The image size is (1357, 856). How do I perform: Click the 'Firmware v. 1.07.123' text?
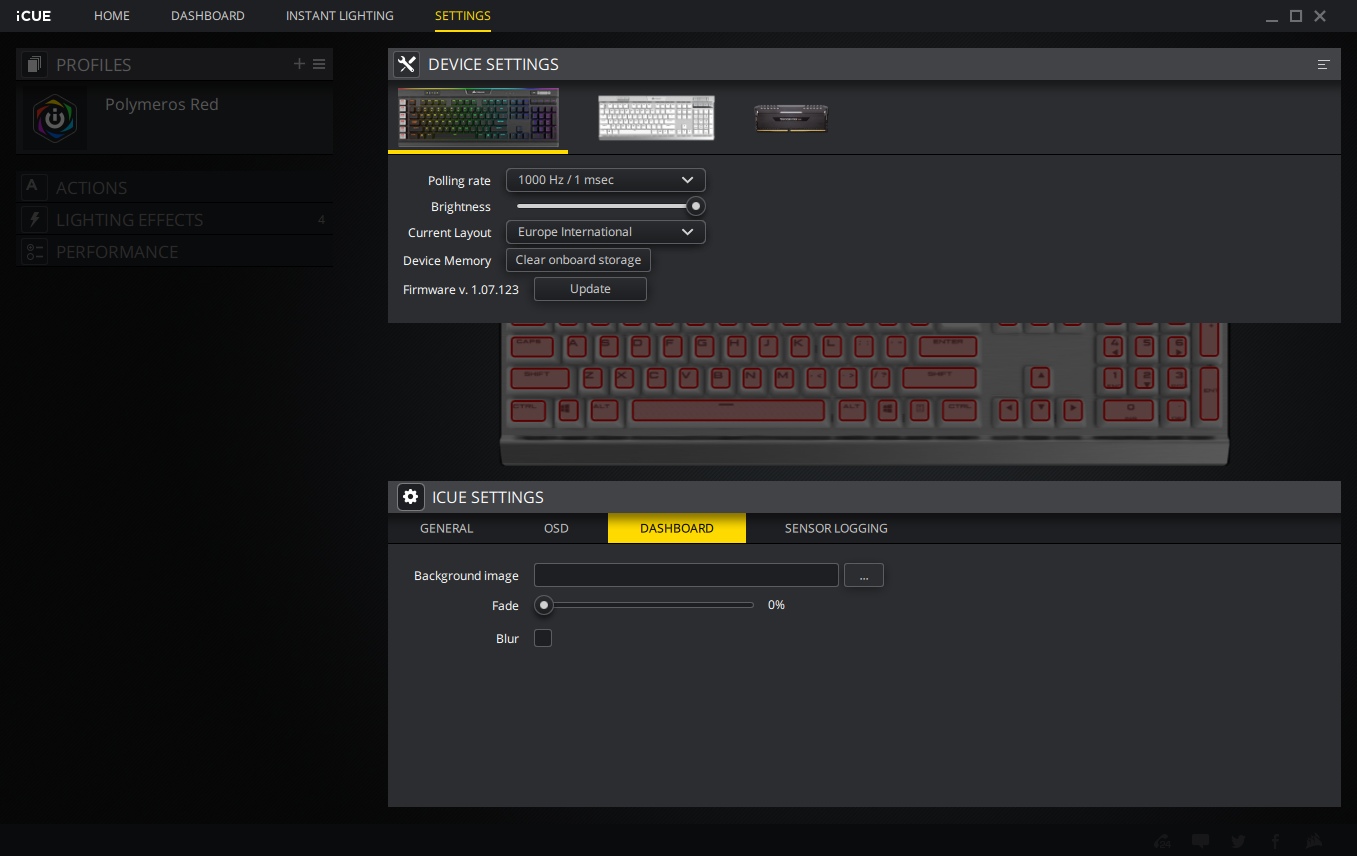[x=461, y=289]
